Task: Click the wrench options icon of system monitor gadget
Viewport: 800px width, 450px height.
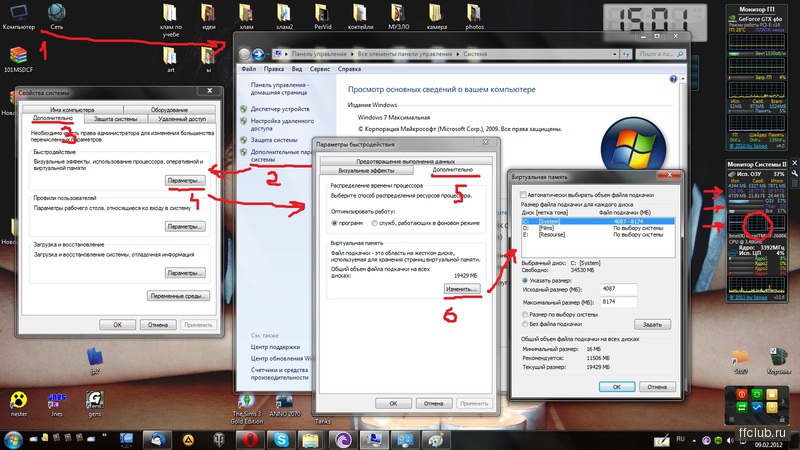Action: pyautogui.click(x=794, y=173)
